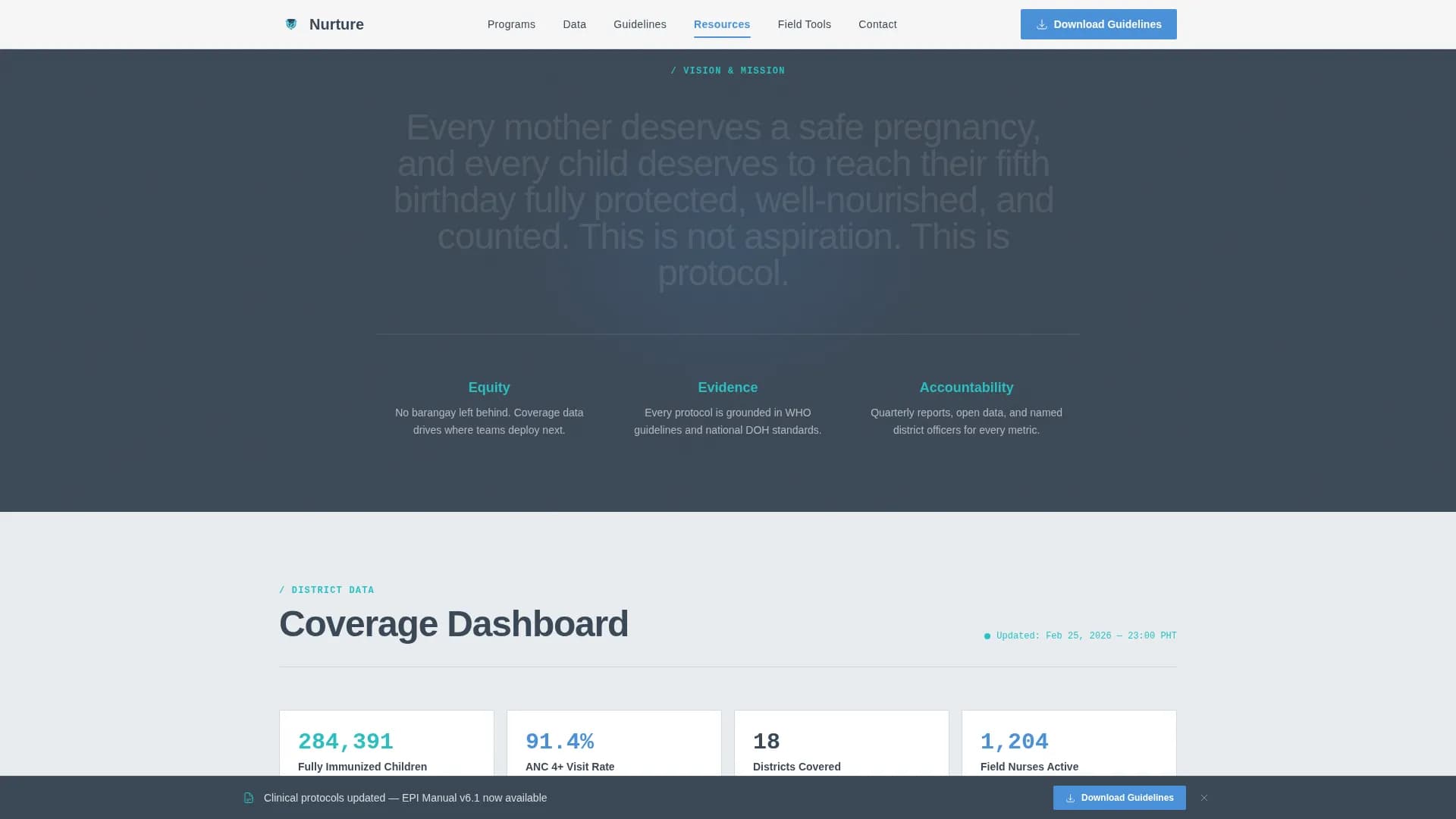Click the 1,204 value
Viewport: 1456px width, 819px height.
click(1015, 741)
